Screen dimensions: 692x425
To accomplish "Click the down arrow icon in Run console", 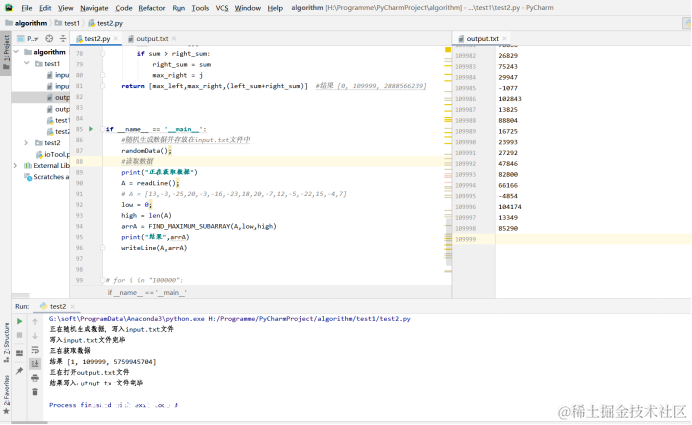I will pyautogui.click(x=35, y=336).
